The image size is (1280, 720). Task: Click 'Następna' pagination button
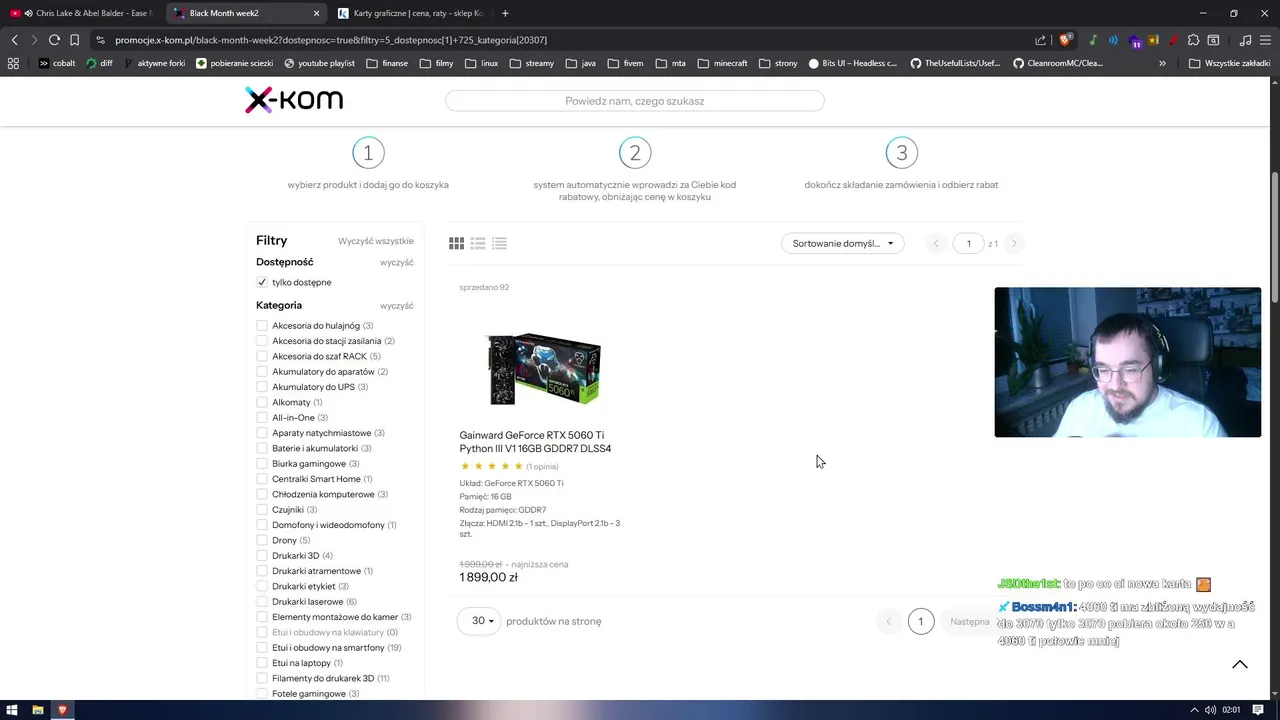tap(969, 621)
